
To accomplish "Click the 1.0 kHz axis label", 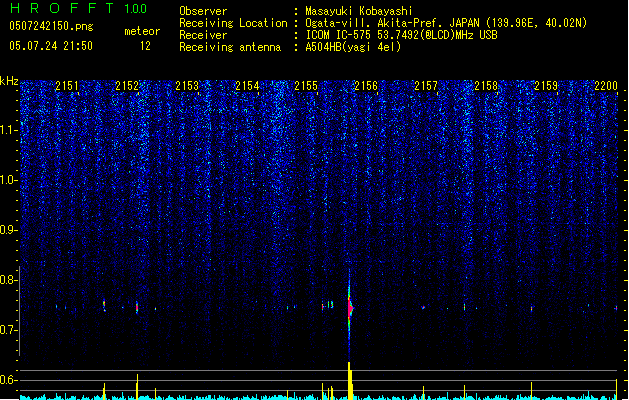I will point(8,180).
